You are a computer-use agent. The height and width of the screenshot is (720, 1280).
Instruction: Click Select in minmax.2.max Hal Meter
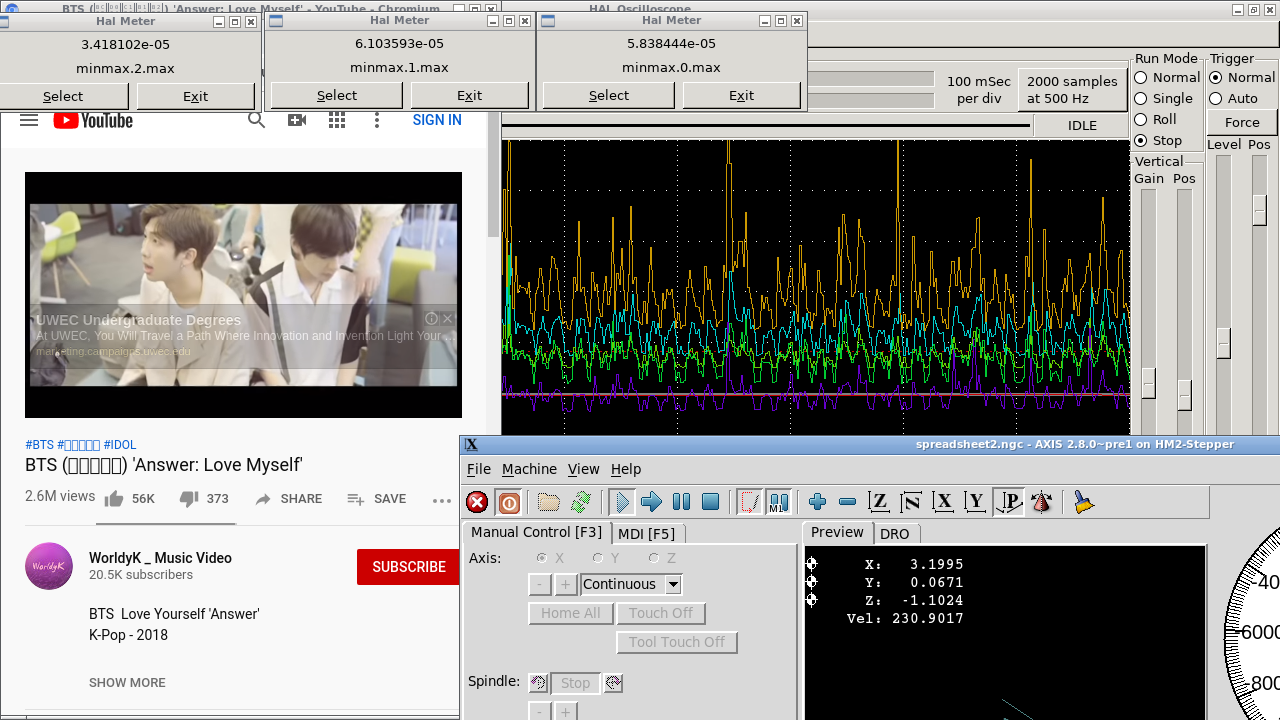(63, 96)
